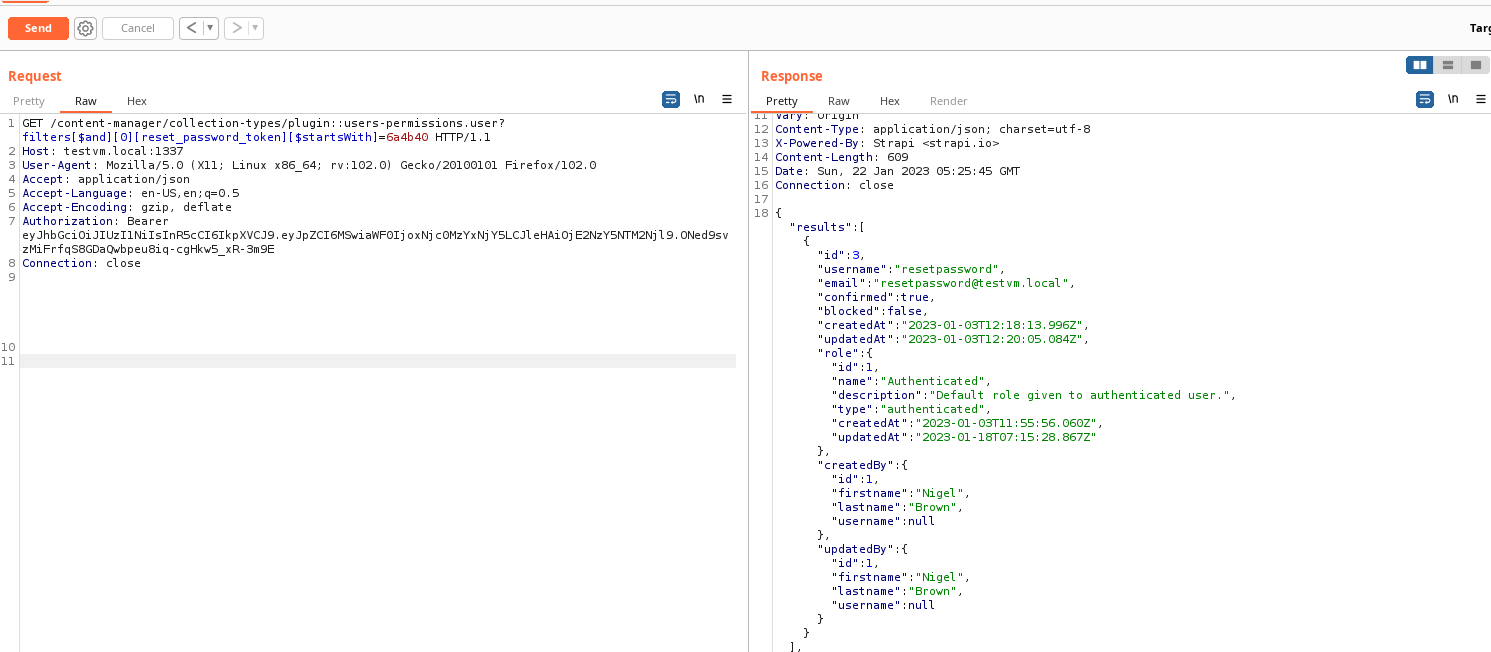Switch the Request view to the Pretty tab
Viewport: 1491px width, 652px height.
(29, 101)
